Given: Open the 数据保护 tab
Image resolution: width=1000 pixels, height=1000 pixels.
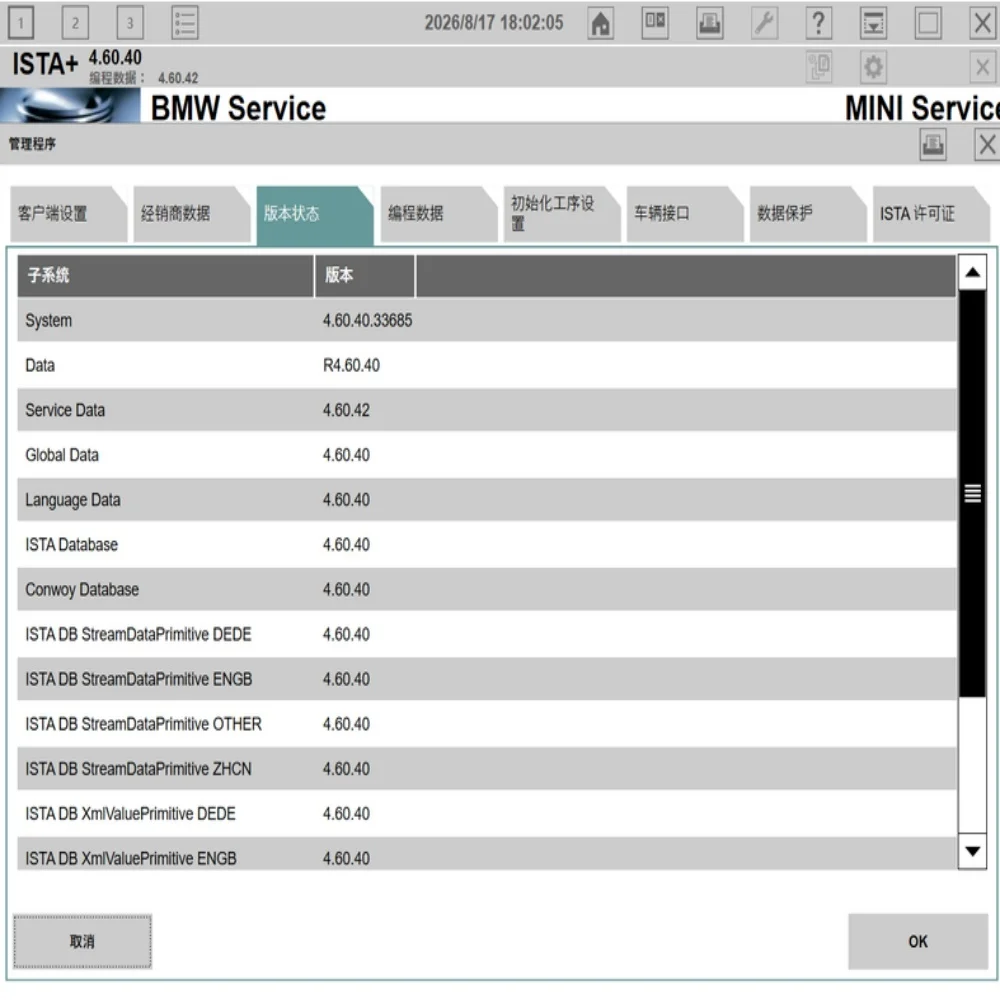Looking at the screenshot, I should [808, 214].
